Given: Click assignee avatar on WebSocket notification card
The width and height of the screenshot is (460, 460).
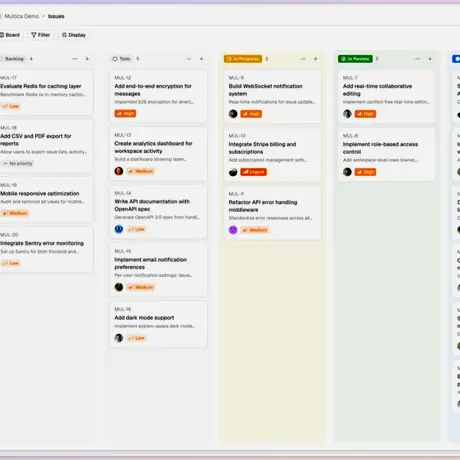Looking at the screenshot, I should coord(233,114).
